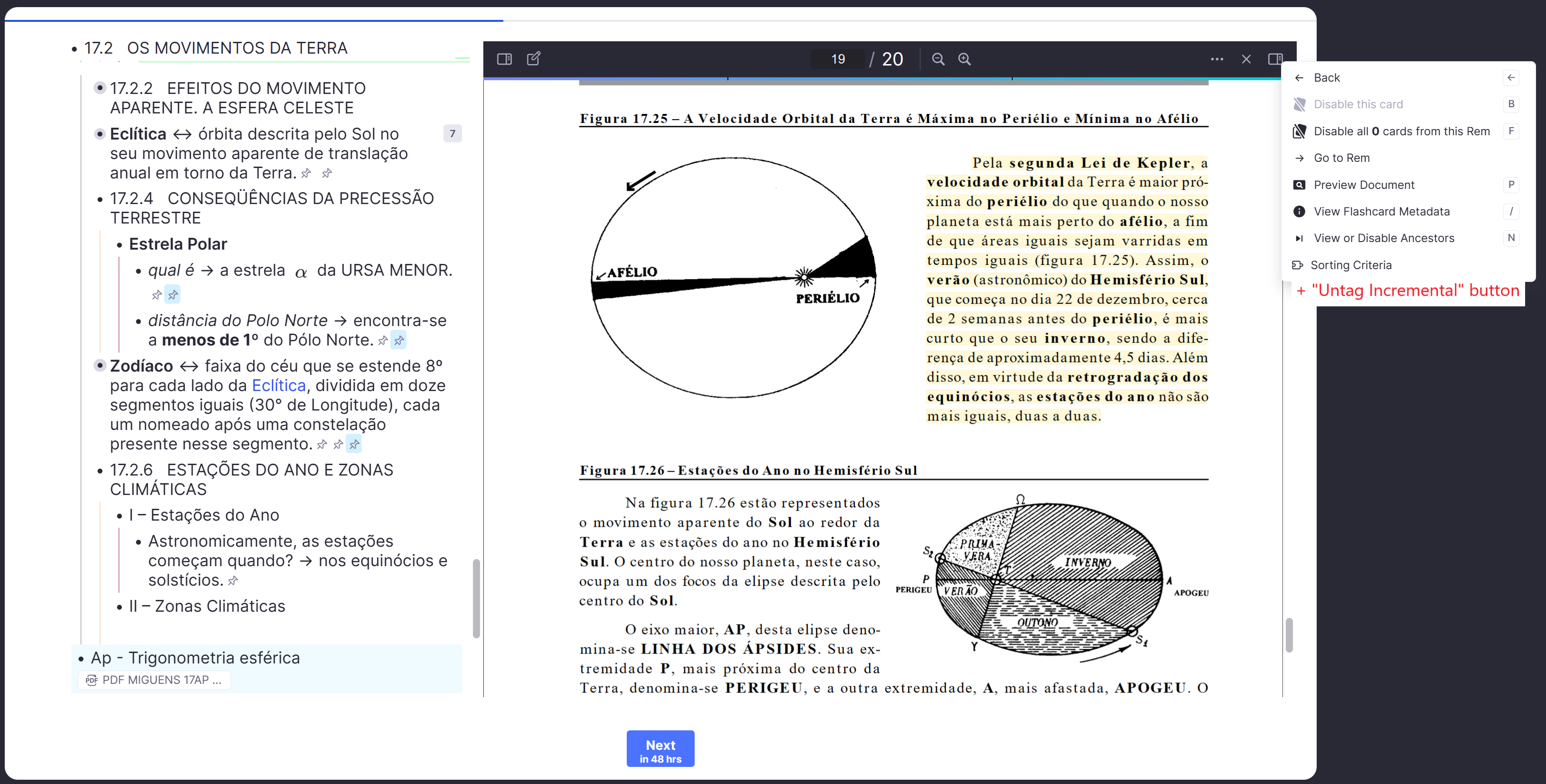Viewport: 1546px width, 784px height.
Task: Click the PDF edit pencil icon
Action: pos(534,59)
